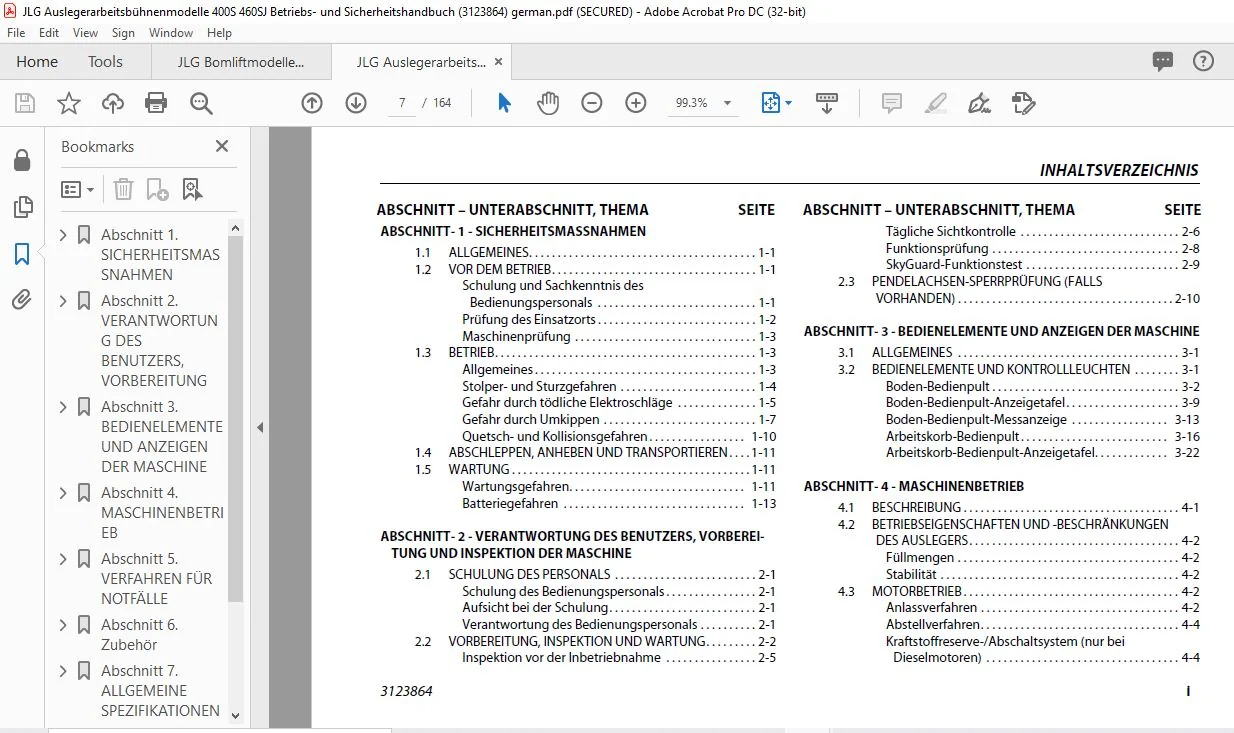The width and height of the screenshot is (1234, 733).
Task: Toggle the Bookmarks panel sidebar icon
Action: (22, 254)
